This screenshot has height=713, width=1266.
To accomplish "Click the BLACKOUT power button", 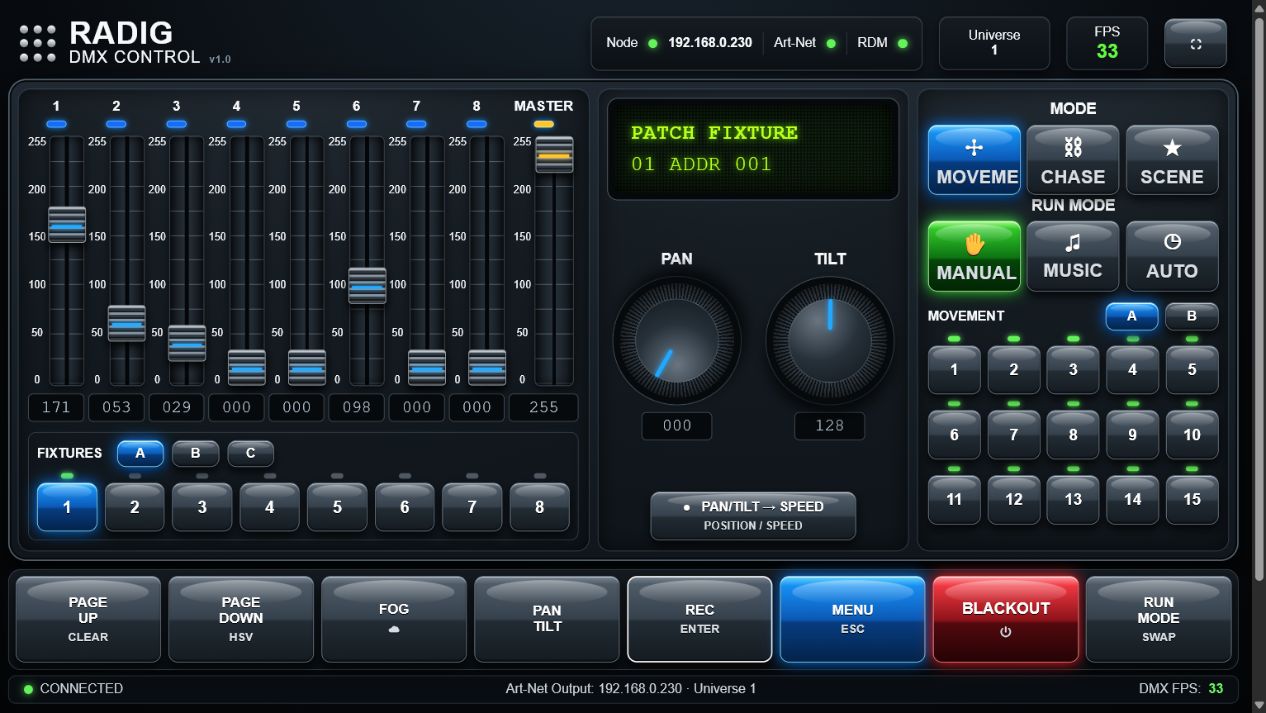I will click(1006, 619).
